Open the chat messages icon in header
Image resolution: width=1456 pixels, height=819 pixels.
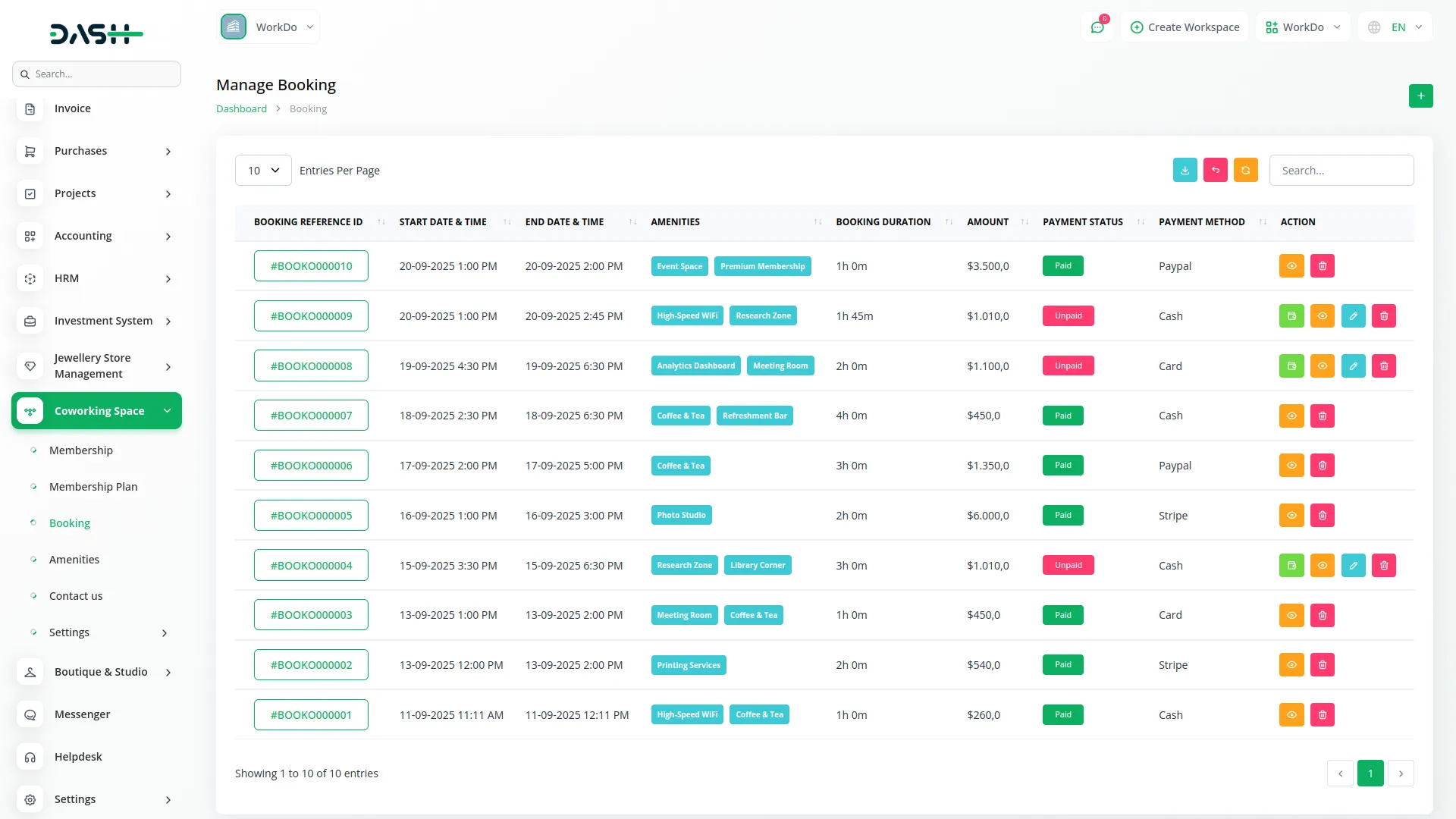[x=1097, y=27]
